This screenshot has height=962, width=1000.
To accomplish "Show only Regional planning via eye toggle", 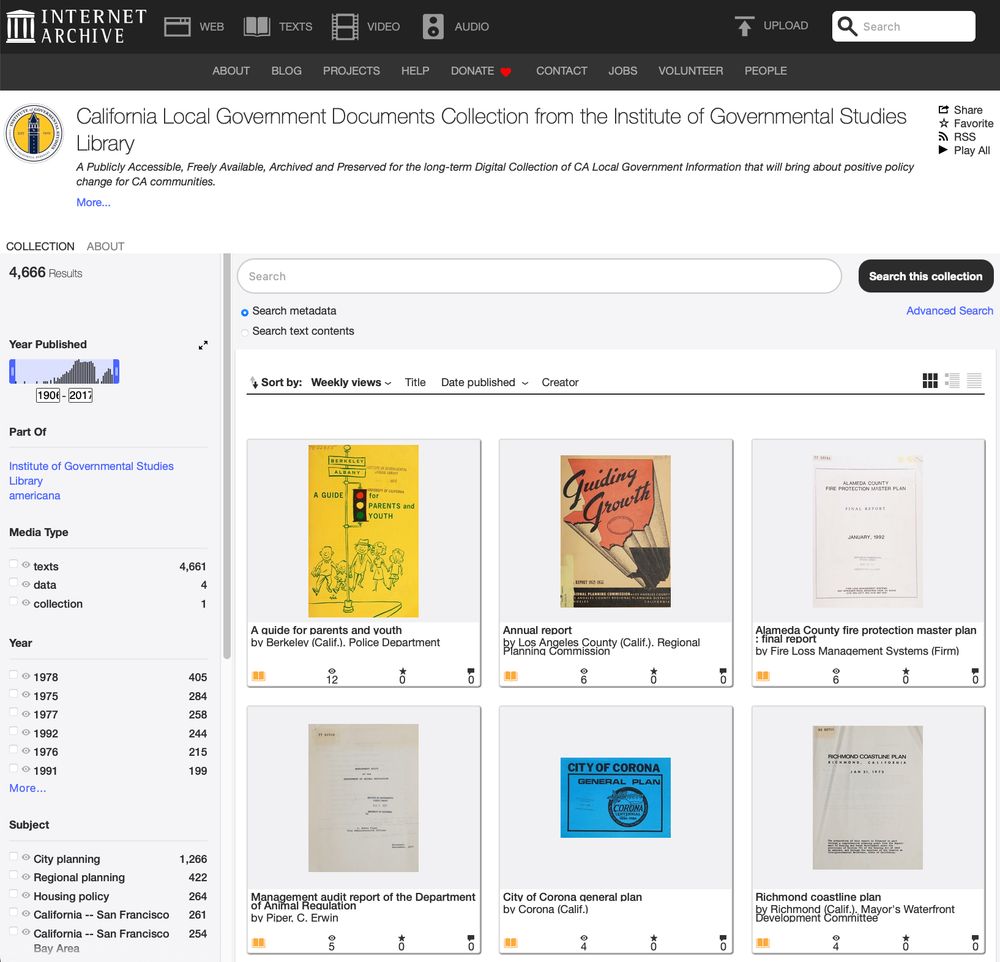I will point(26,876).
